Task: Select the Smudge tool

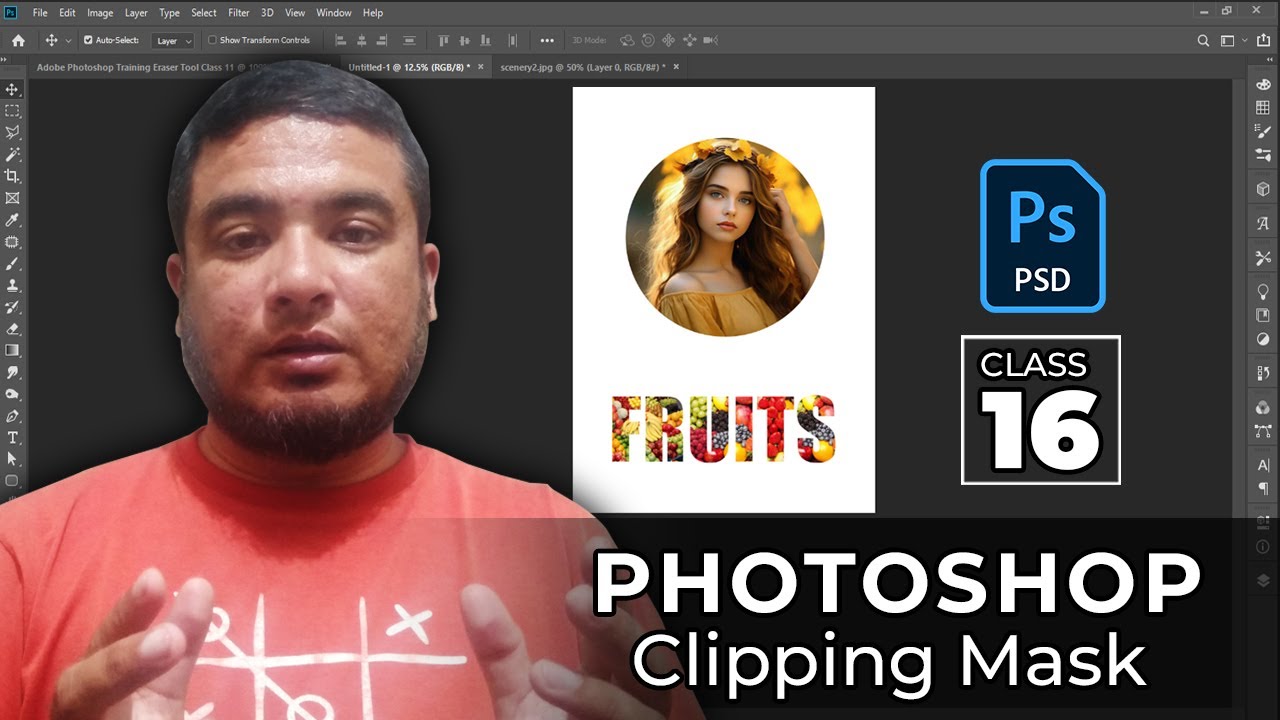Action: [x=13, y=372]
